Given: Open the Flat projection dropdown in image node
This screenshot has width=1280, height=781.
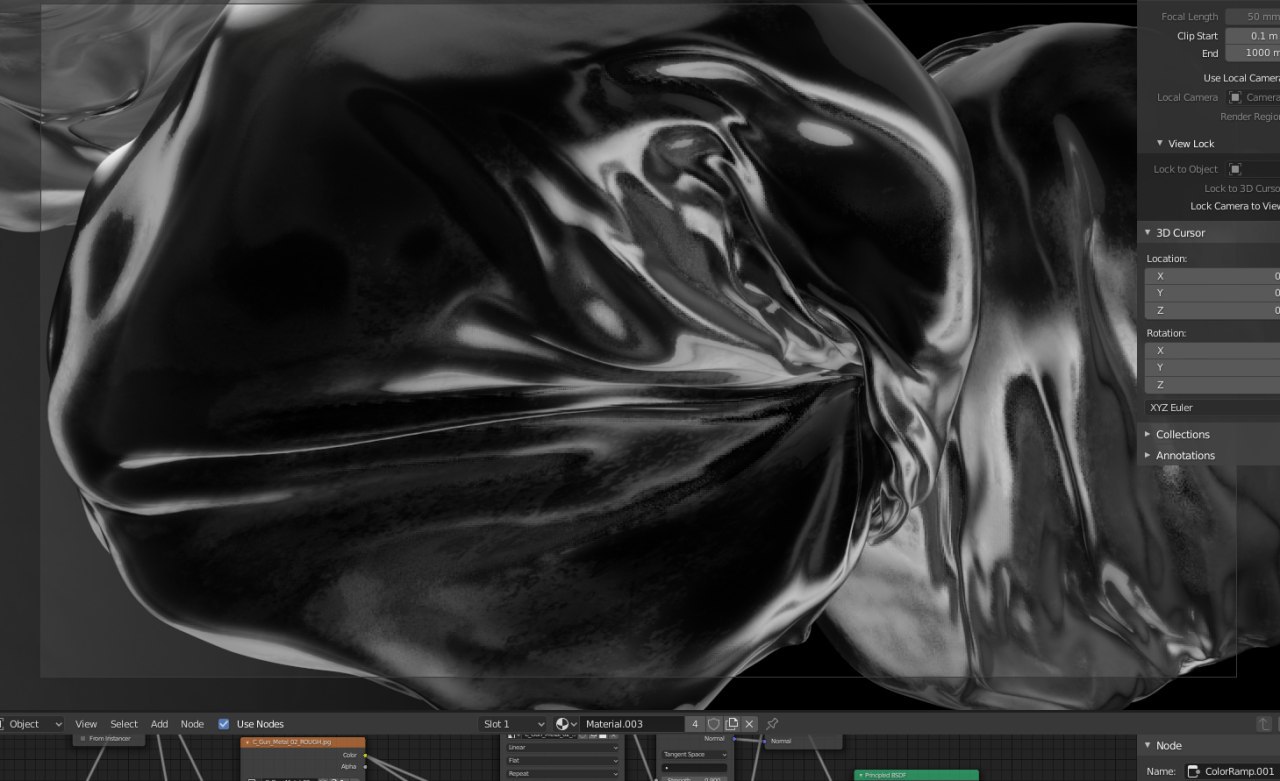Looking at the screenshot, I should 563,760.
